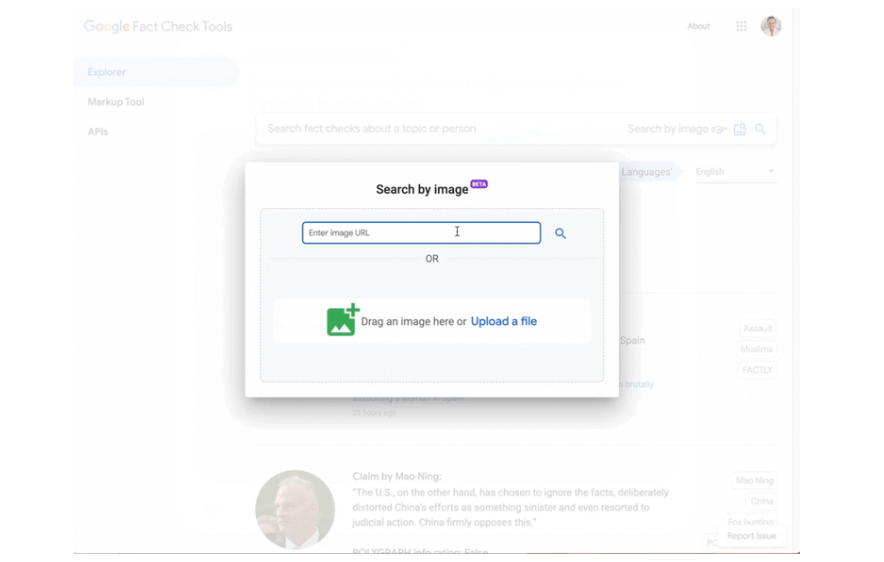
Task: Click the FACTLY tag chip
Action: (757, 370)
